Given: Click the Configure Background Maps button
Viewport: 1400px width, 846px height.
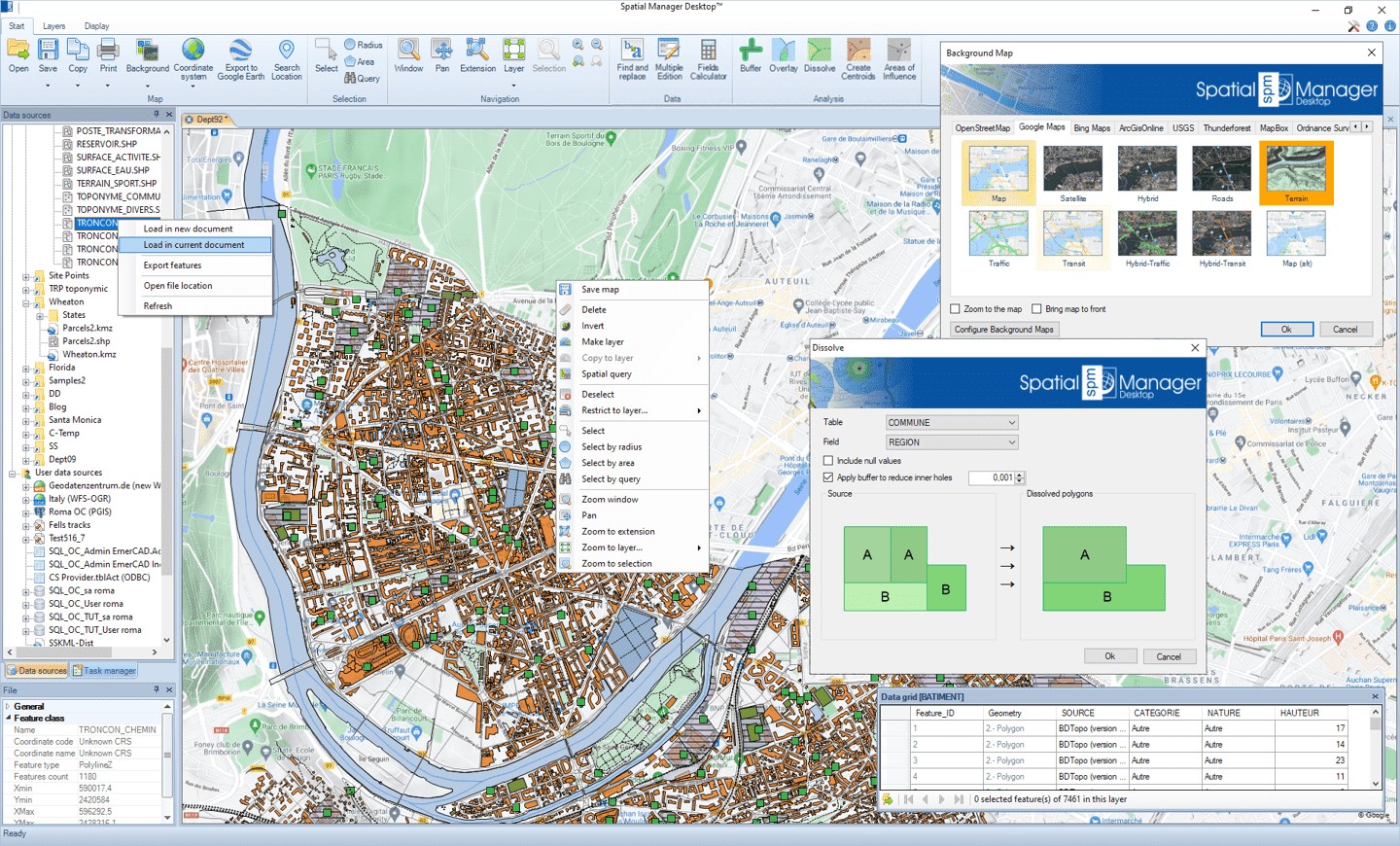Looking at the screenshot, I should [x=1003, y=329].
